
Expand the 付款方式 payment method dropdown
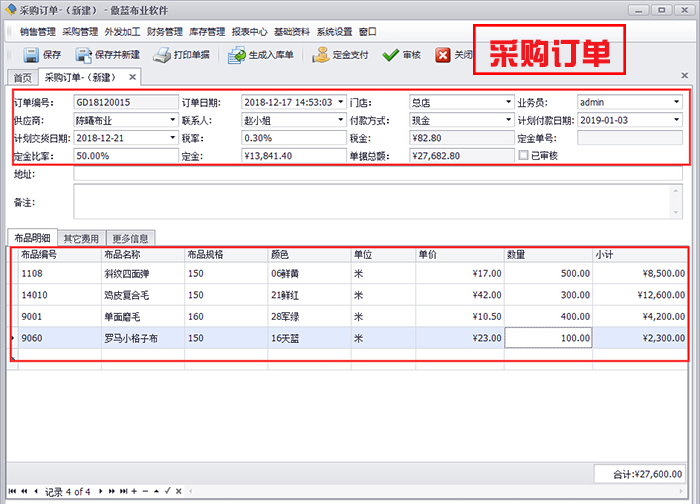click(506, 120)
